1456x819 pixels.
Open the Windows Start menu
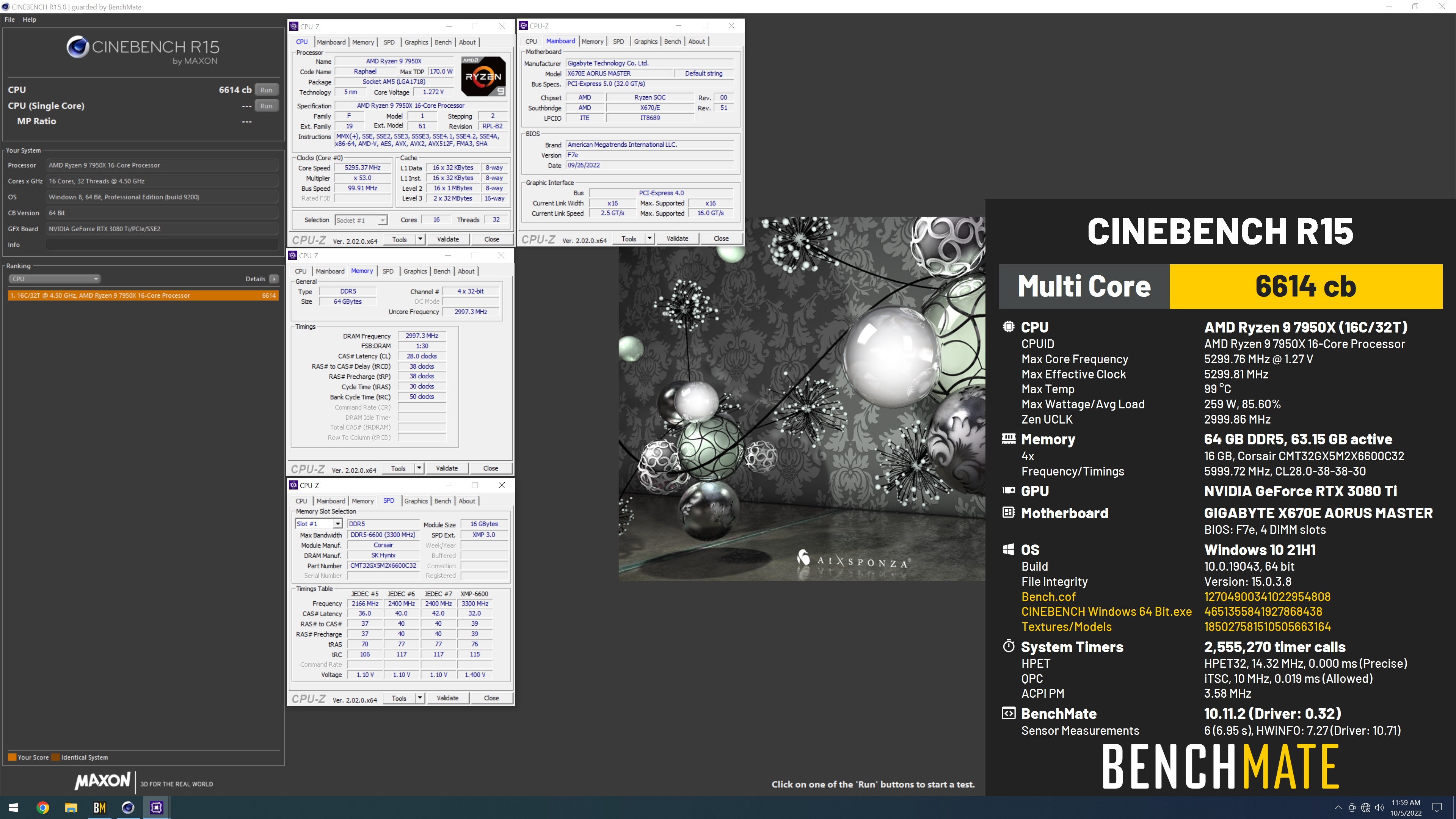click(x=14, y=808)
